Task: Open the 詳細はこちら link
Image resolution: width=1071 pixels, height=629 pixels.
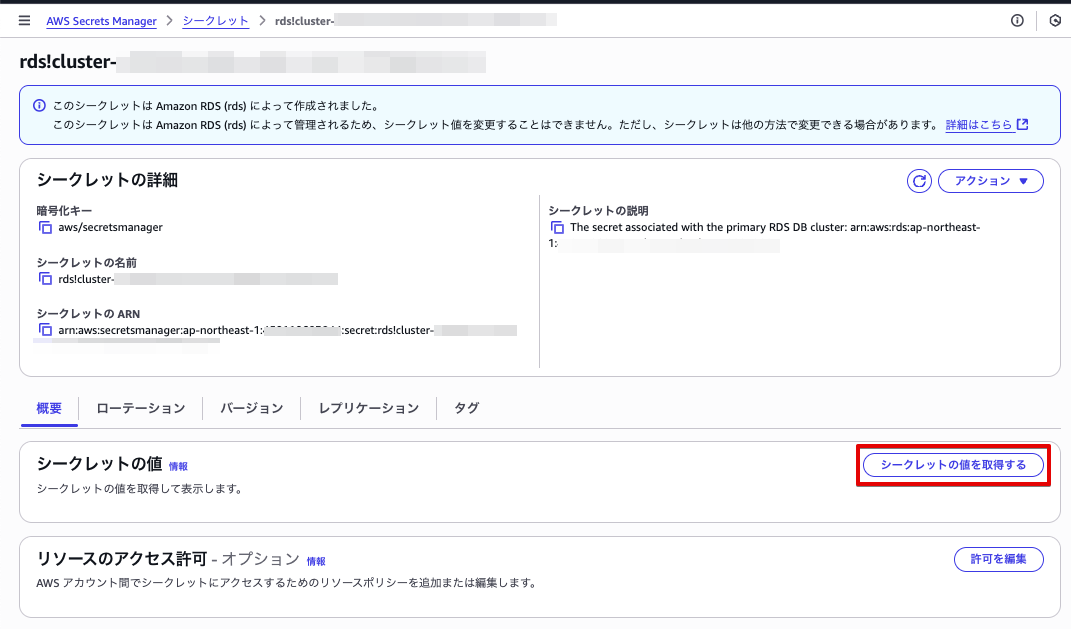Action: (x=986, y=125)
